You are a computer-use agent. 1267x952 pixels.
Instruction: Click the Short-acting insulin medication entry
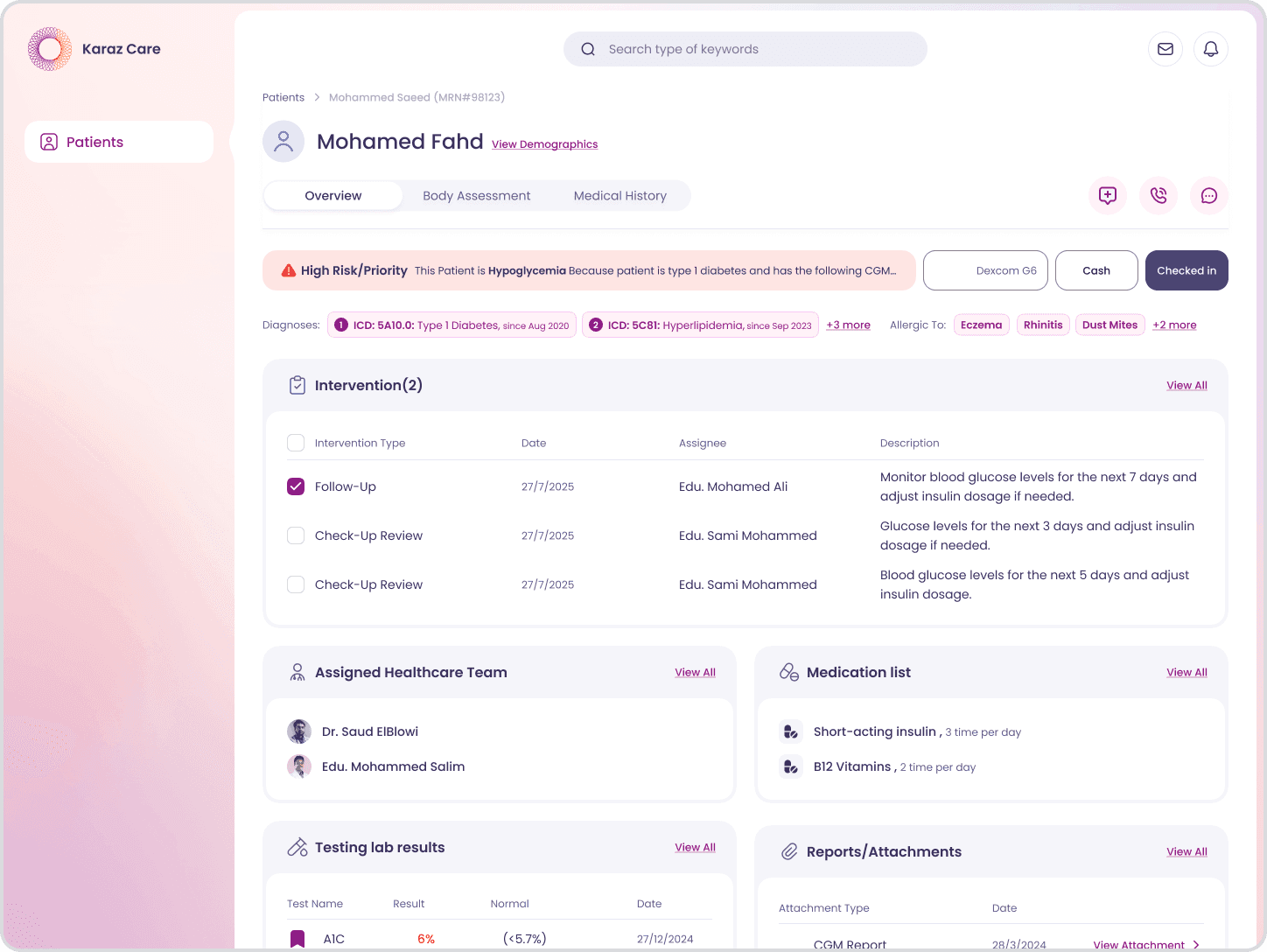coord(917,731)
